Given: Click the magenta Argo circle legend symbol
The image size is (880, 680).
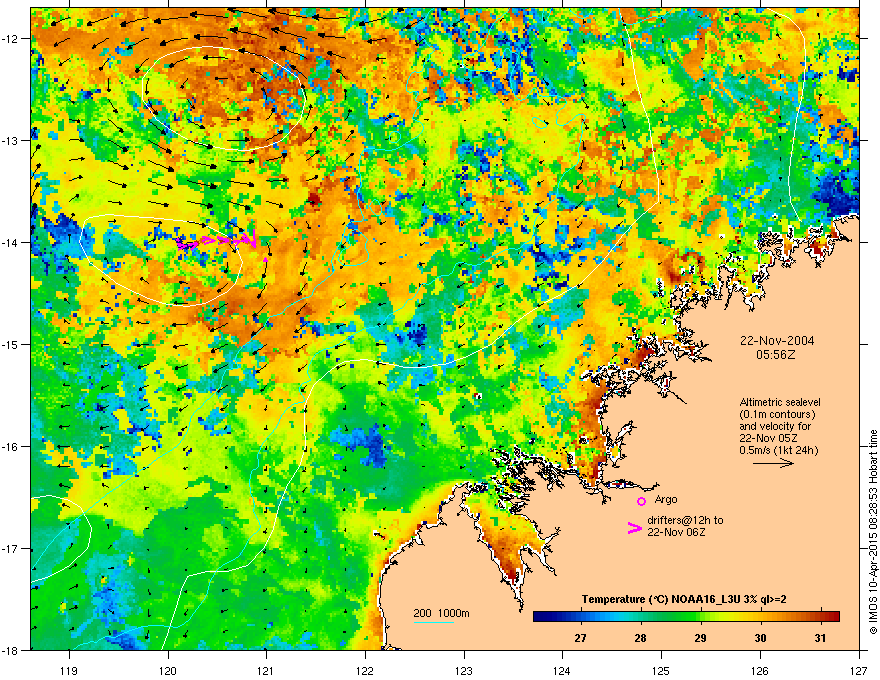Looking at the screenshot, I should (x=641, y=501).
